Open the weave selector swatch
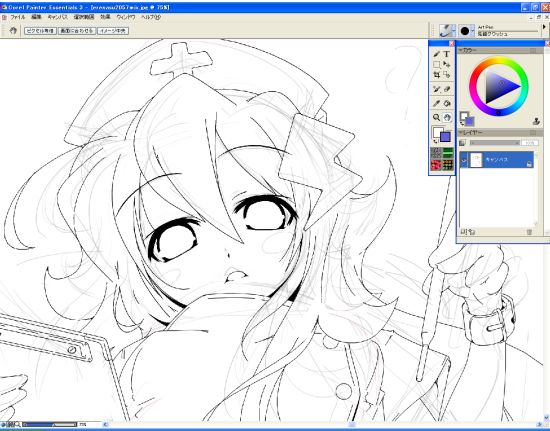The image size is (550, 431). pos(448,165)
